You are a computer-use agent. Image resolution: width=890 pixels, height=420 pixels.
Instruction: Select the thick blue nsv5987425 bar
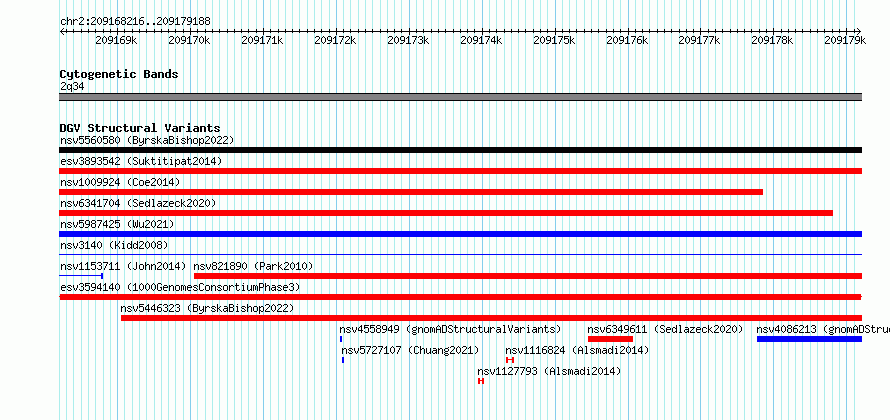pos(460,234)
